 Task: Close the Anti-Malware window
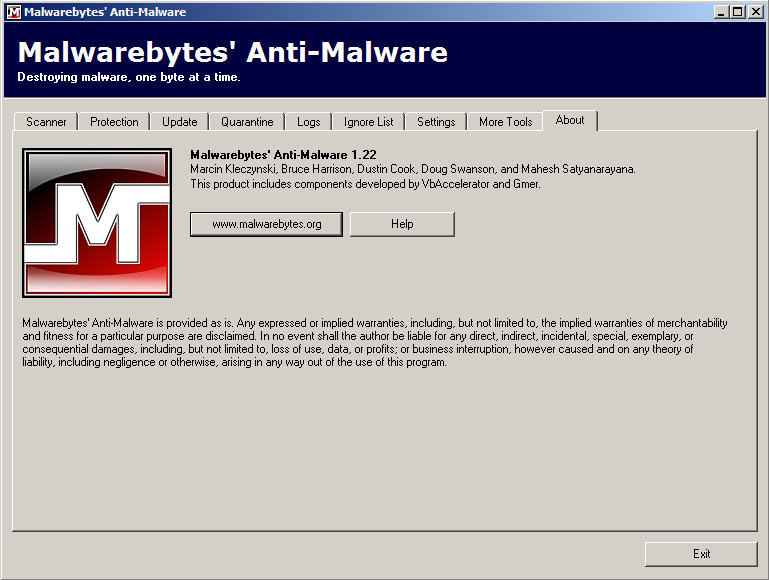756,12
